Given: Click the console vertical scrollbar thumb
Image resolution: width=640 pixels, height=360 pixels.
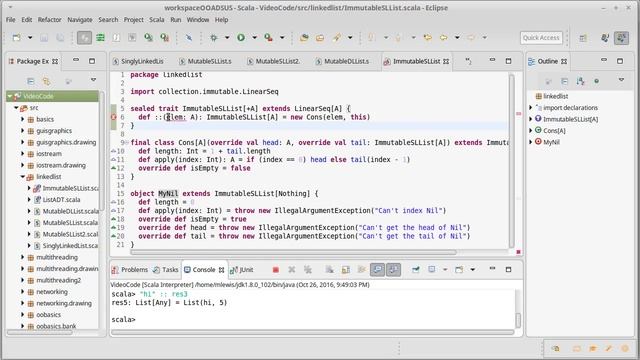Looking at the screenshot, I should (518, 320).
